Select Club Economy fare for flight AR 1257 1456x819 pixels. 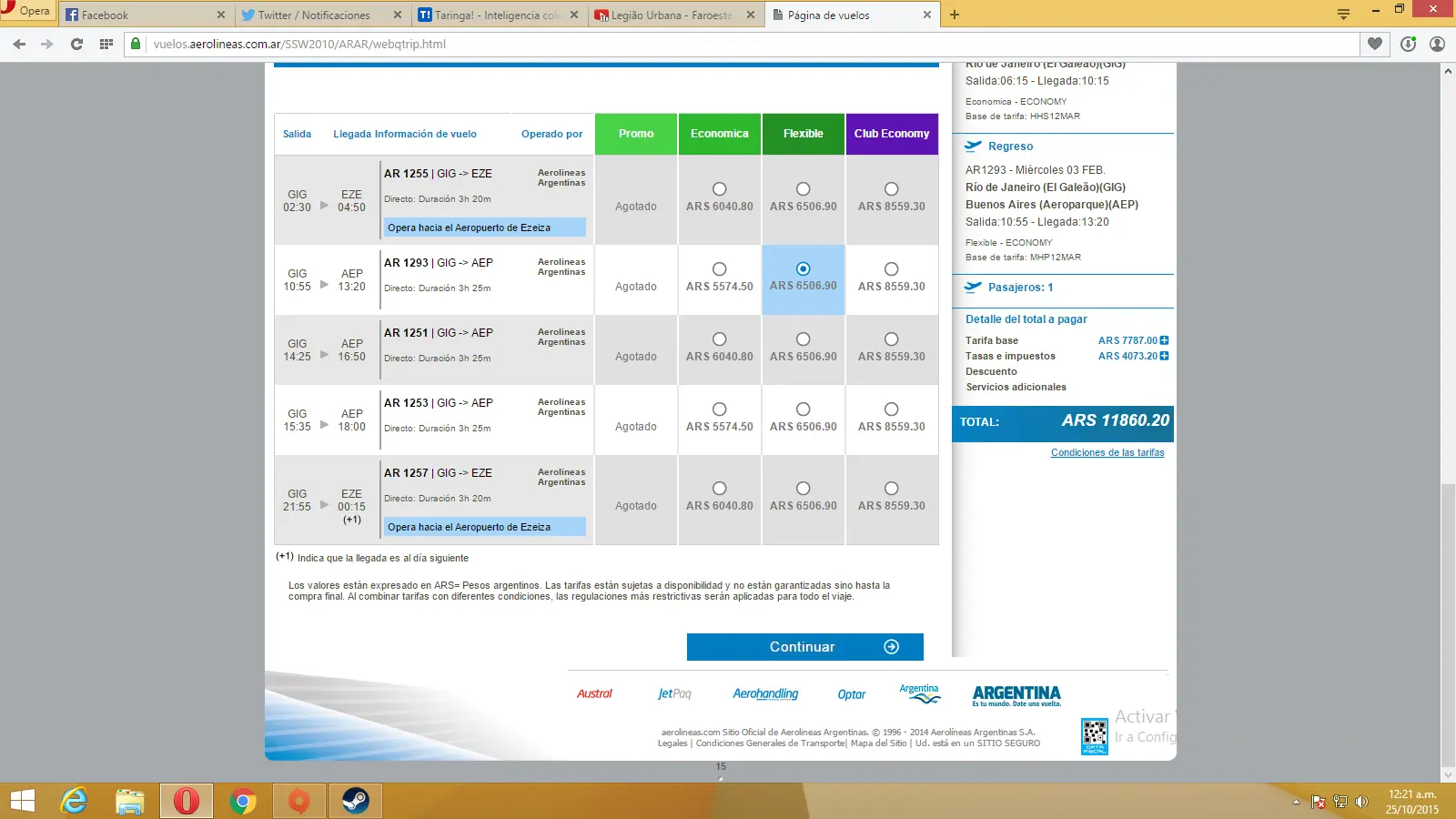pos(892,489)
